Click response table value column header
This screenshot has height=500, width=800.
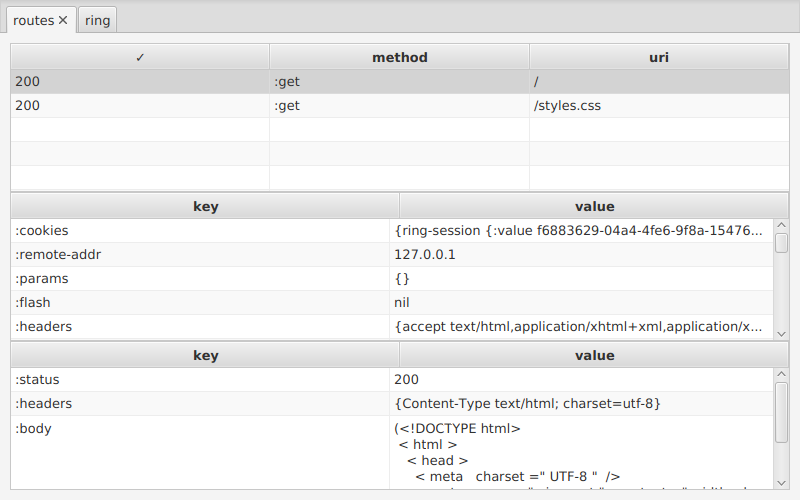[594, 355]
